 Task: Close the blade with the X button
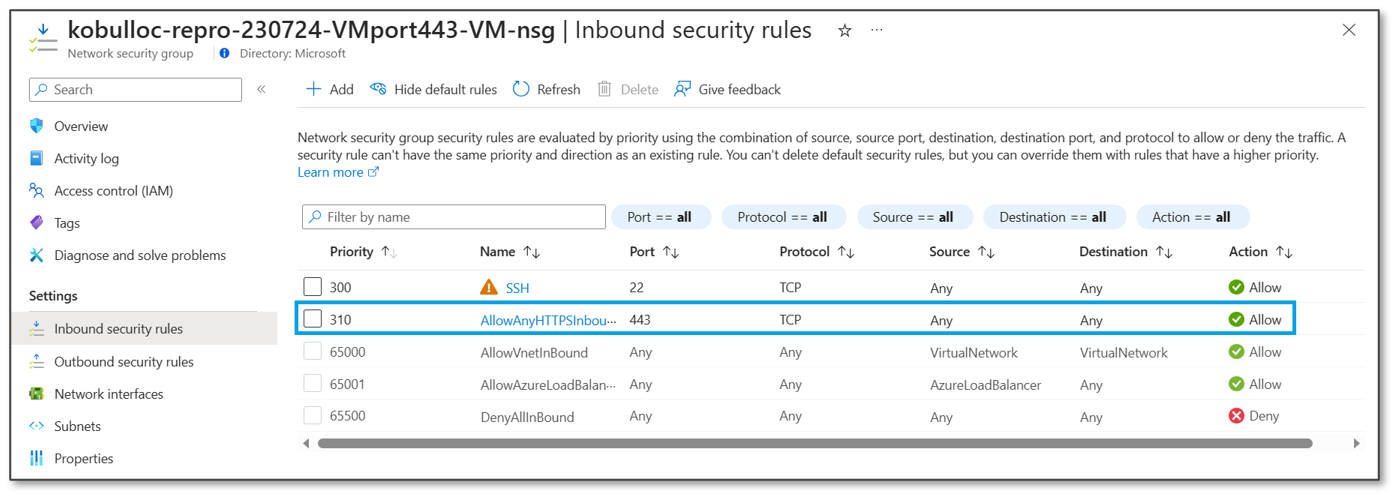point(1349,31)
